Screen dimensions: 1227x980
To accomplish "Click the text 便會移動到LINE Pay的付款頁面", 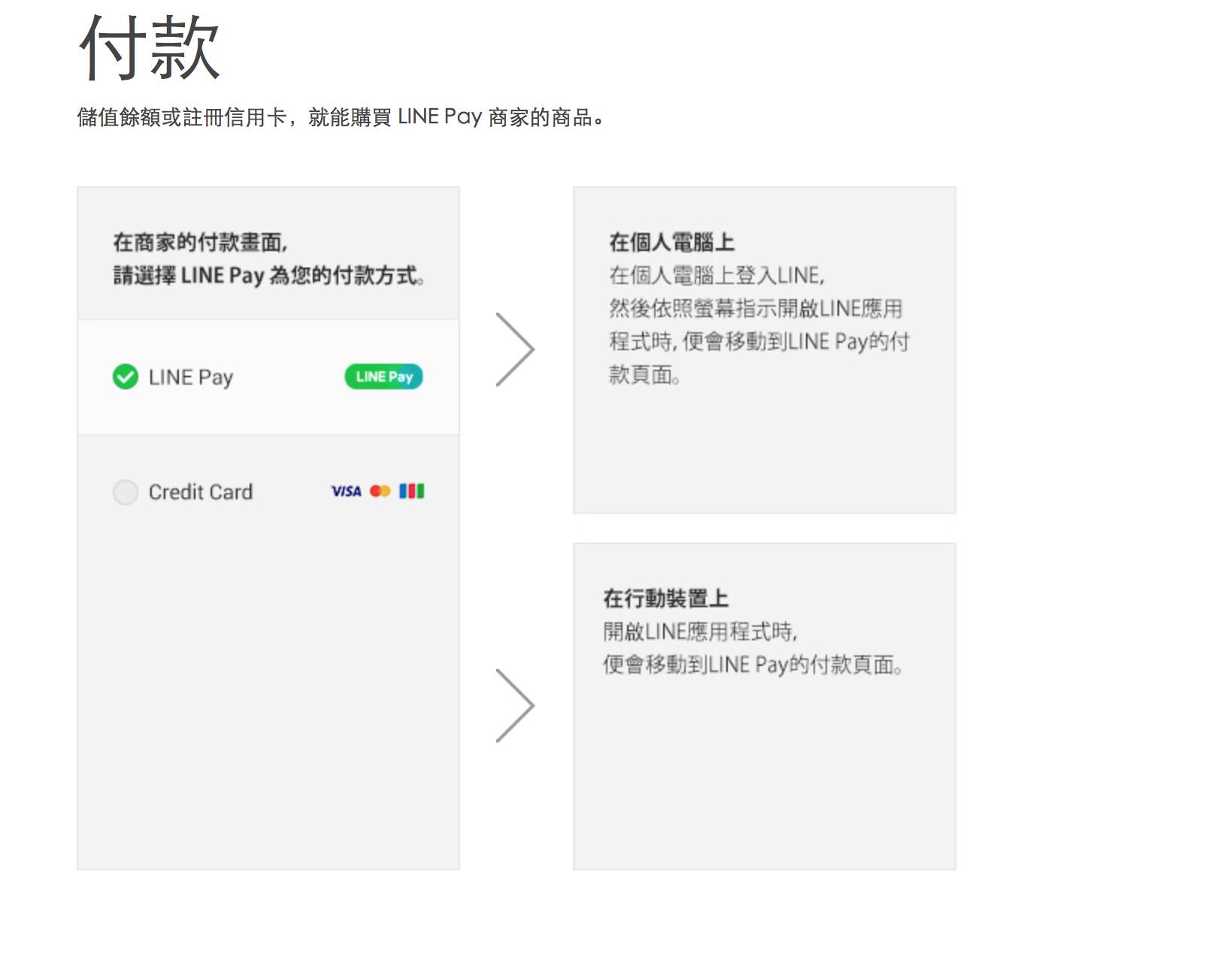I will 753,665.
